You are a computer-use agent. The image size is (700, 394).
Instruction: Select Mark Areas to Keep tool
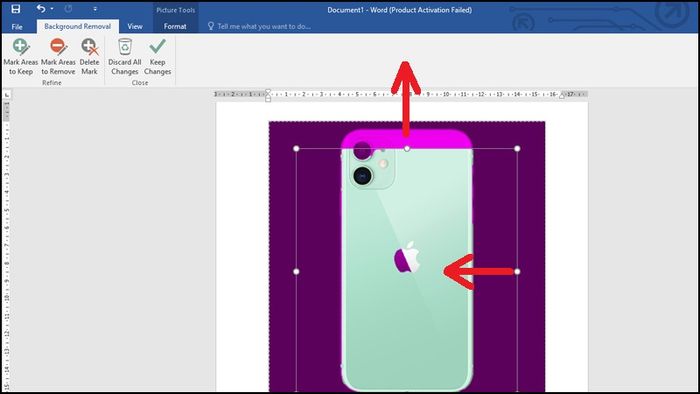[x=21, y=57]
